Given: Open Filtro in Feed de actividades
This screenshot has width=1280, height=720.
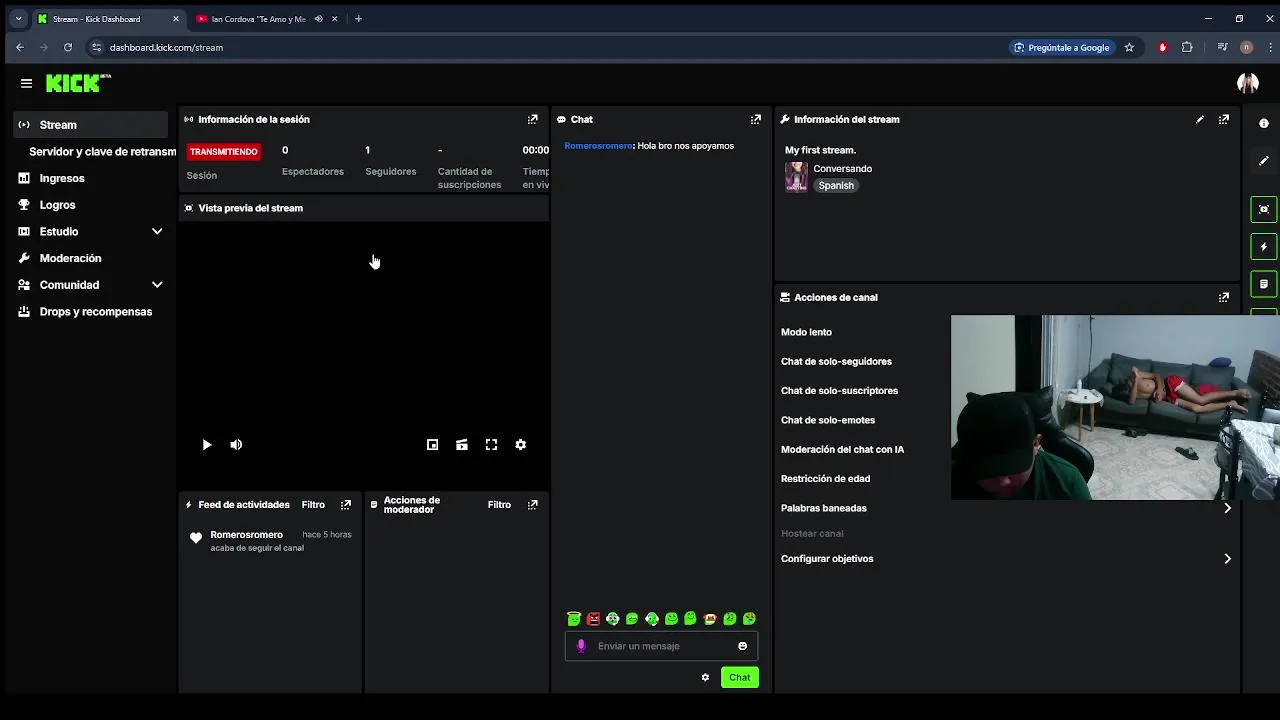Looking at the screenshot, I should tap(313, 505).
